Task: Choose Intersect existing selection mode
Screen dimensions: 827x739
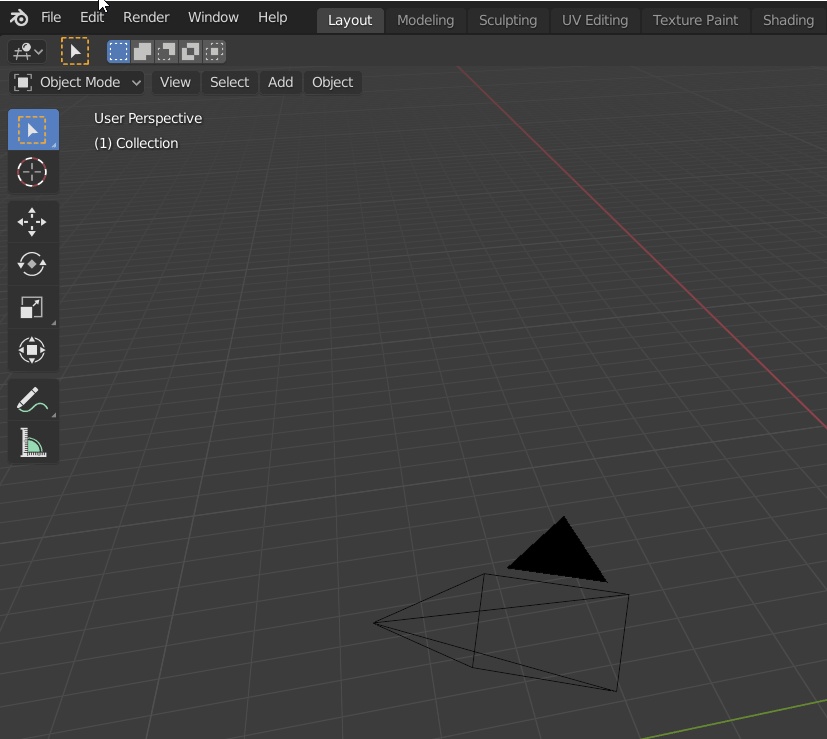Action: (214, 52)
